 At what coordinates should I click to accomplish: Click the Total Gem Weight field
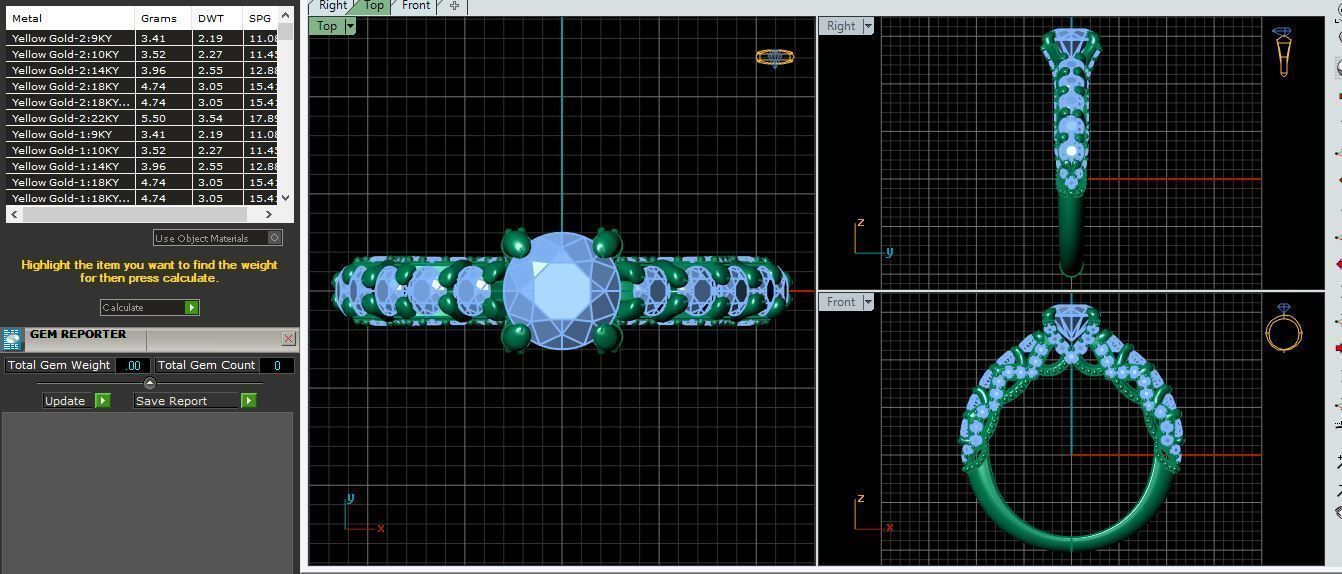point(133,365)
